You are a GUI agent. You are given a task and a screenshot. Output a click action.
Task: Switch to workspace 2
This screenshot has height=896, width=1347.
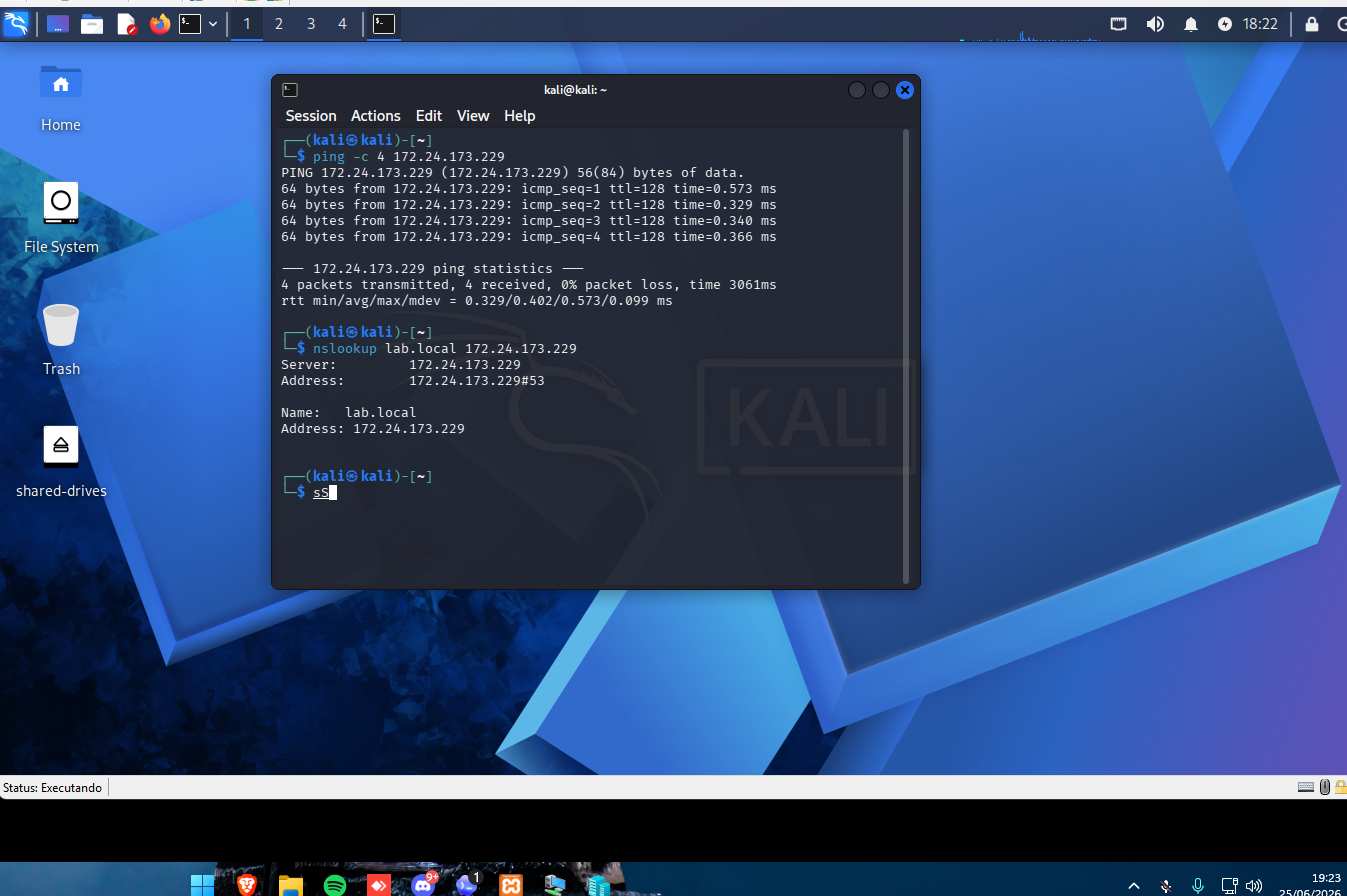click(x=279, y=24)
